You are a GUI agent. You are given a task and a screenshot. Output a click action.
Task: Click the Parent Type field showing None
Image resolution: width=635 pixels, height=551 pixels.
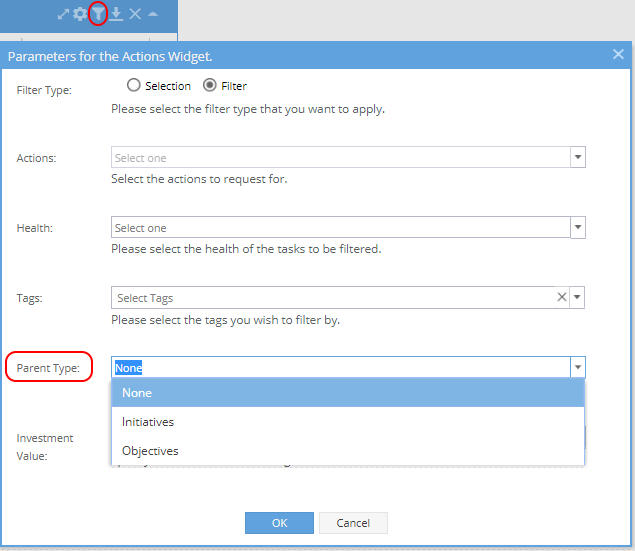tap(341, 367)
